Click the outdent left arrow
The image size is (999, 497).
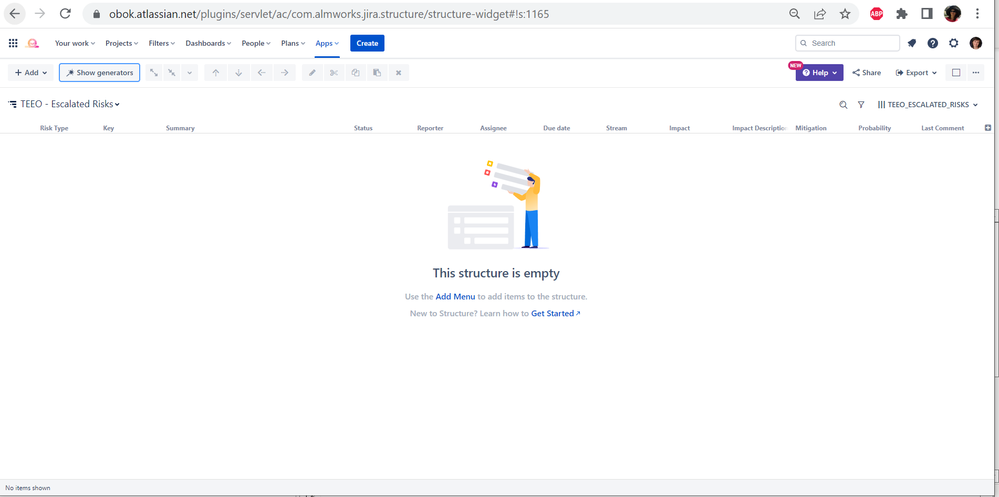click(262, 73)
